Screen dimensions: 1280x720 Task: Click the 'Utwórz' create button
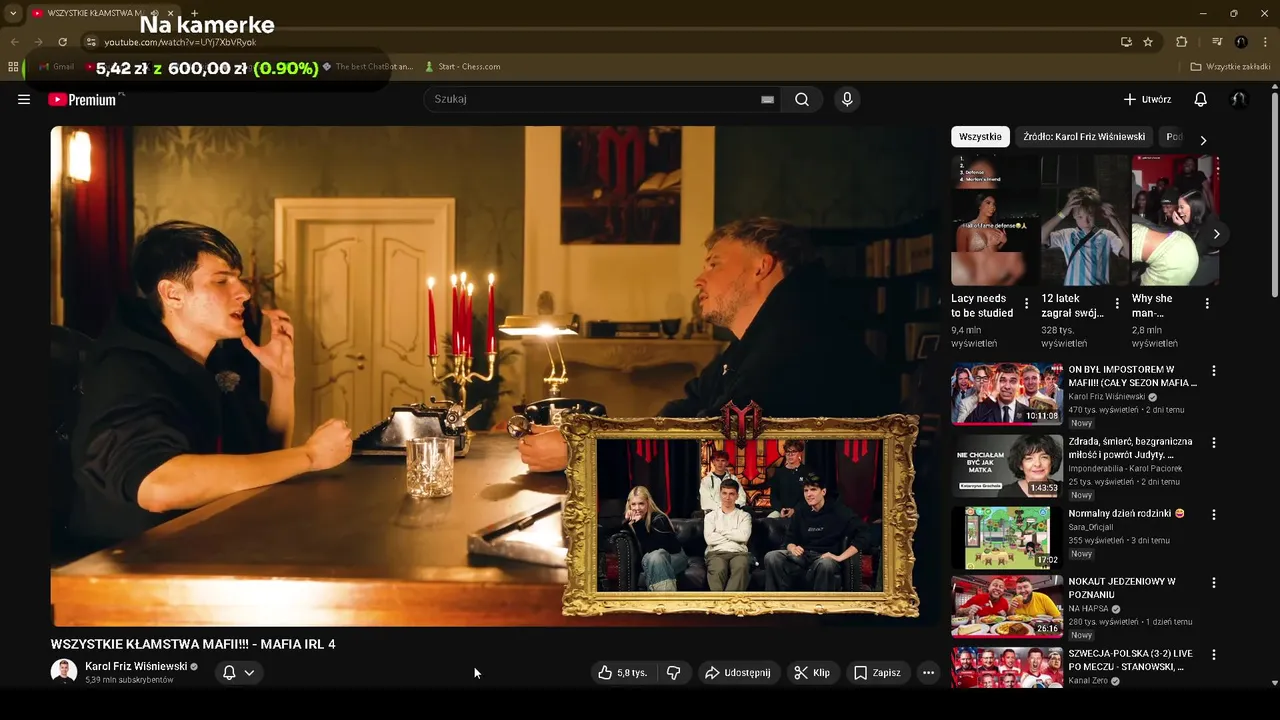1147,99
